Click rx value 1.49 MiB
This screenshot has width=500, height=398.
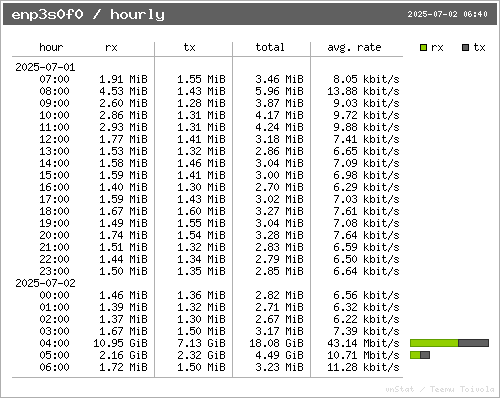pyautogui.click(x=123, y=223)
